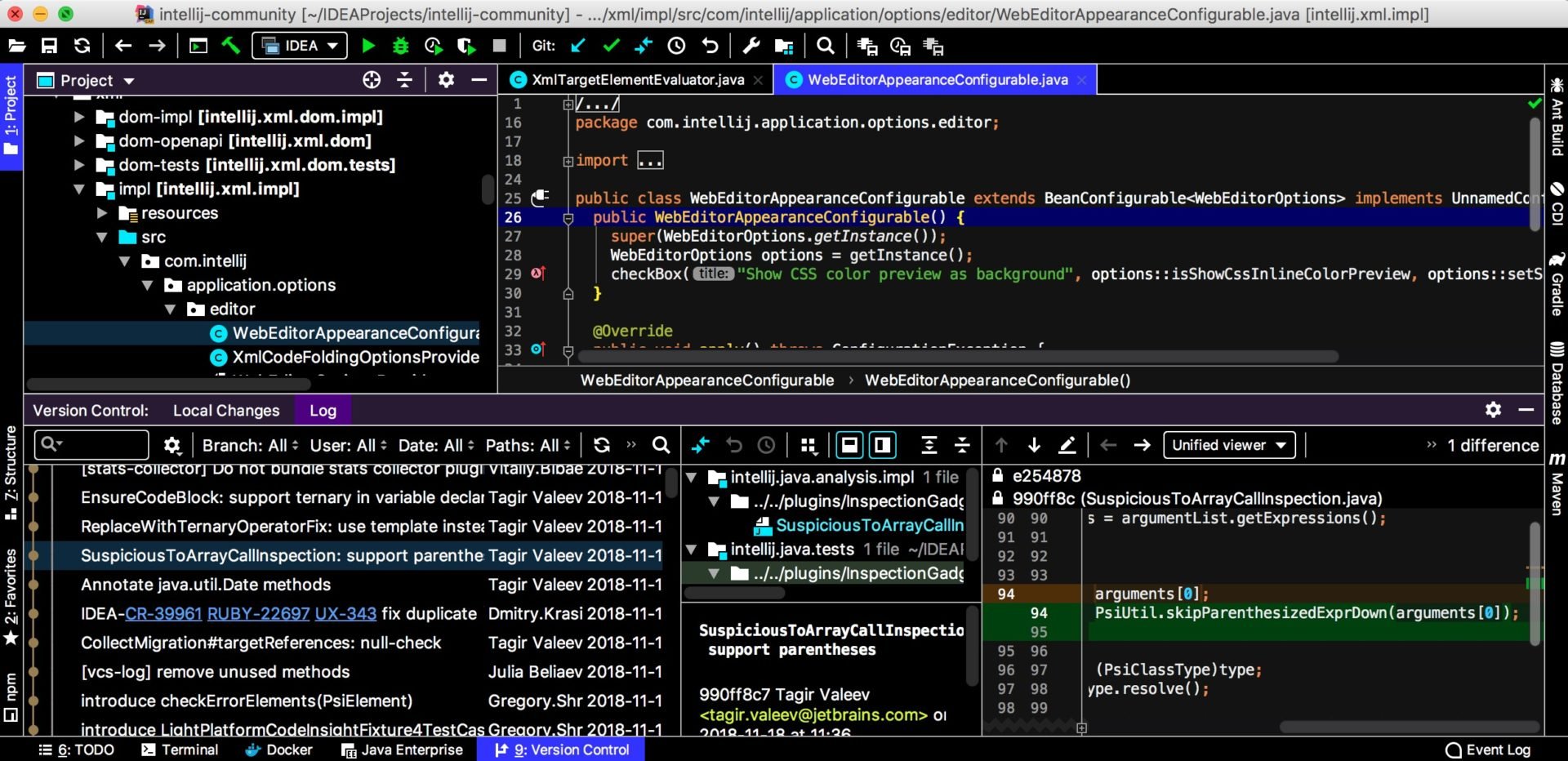Open the Terminal tool window tab

[180, 750]
